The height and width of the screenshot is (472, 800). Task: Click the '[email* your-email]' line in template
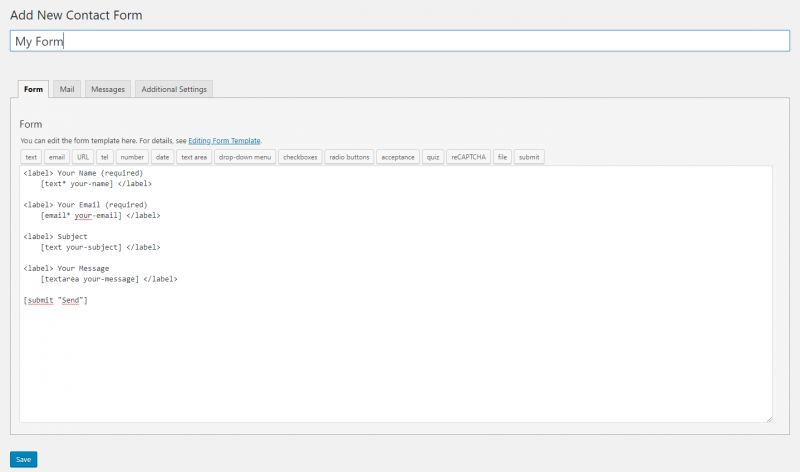point(100,215)
